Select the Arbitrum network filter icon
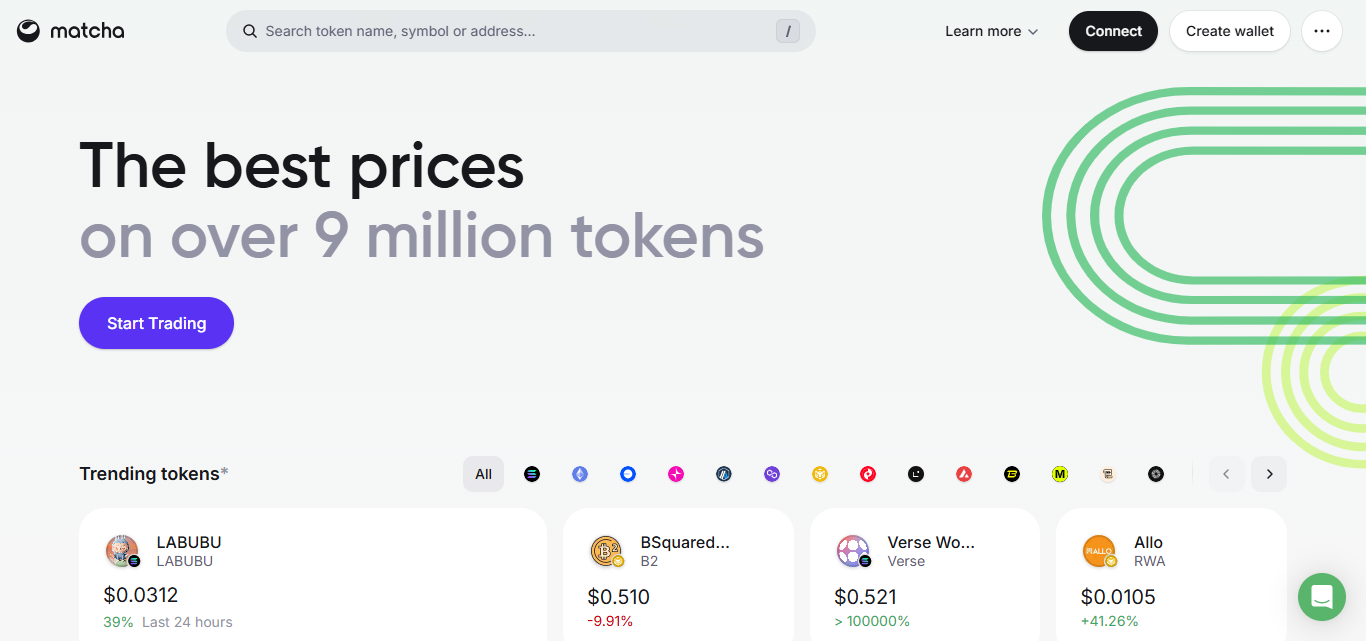 point(724,474)
